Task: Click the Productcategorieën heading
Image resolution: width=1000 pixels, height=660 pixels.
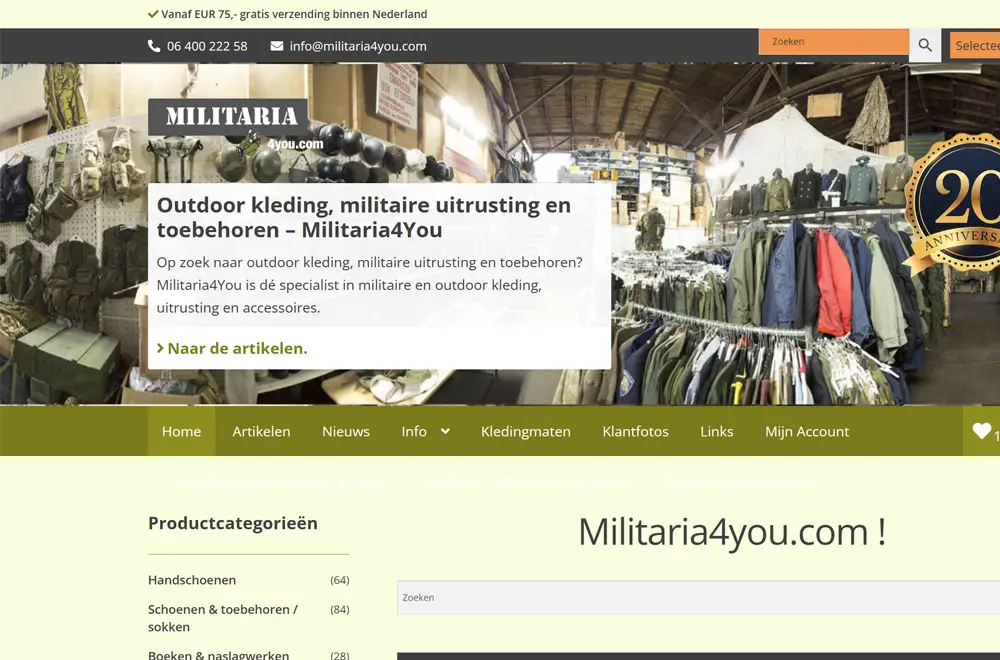Action: (x=233, y=523)
